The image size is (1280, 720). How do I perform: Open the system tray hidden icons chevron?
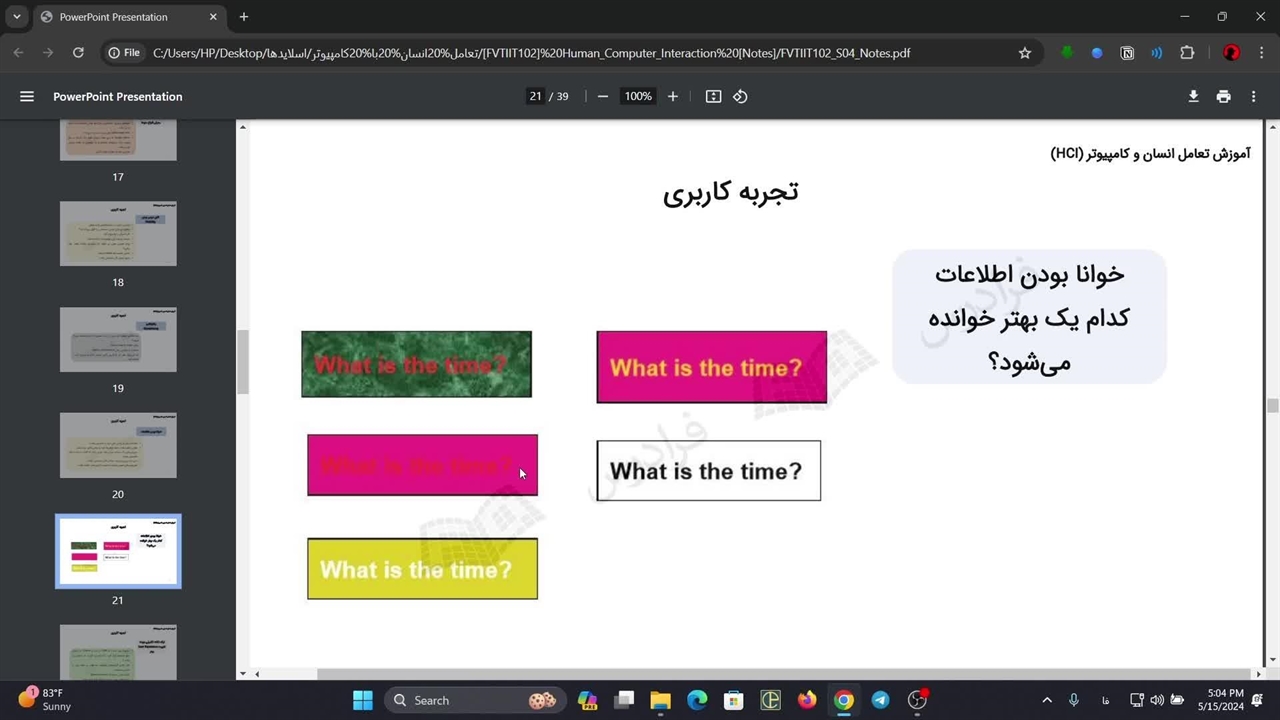[1047, 700]
